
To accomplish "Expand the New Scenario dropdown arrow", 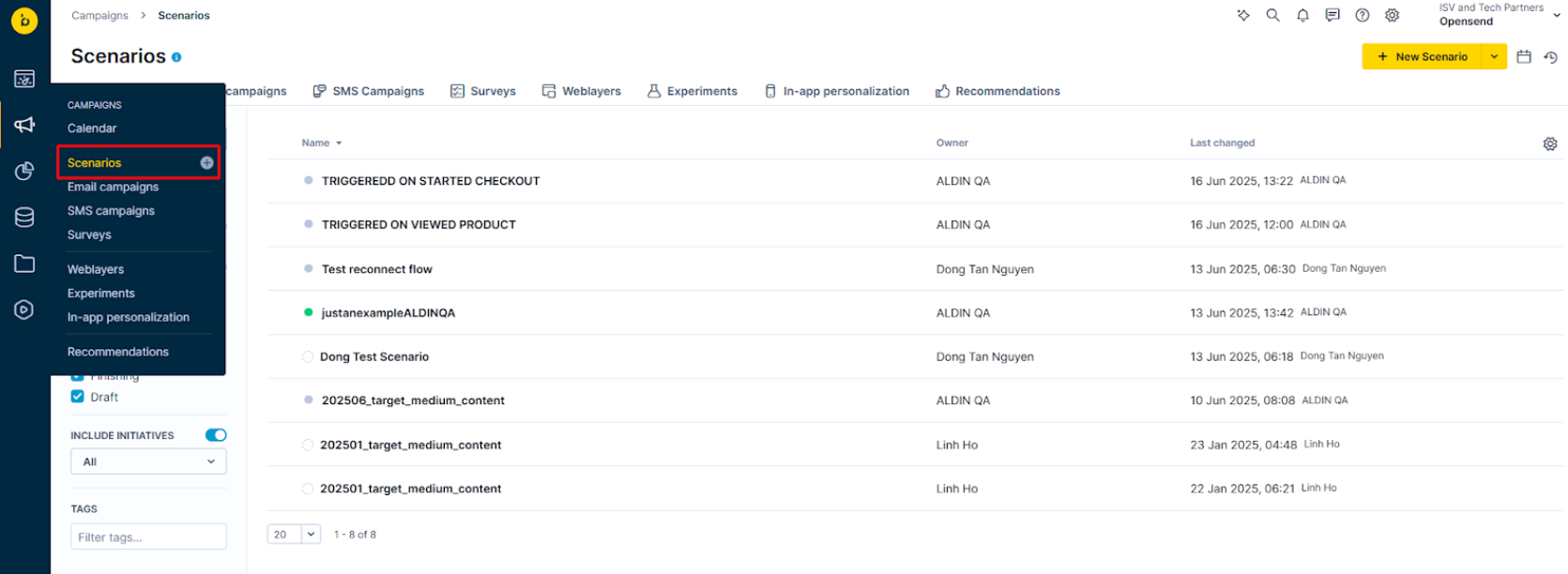I will click(1494, 57).
